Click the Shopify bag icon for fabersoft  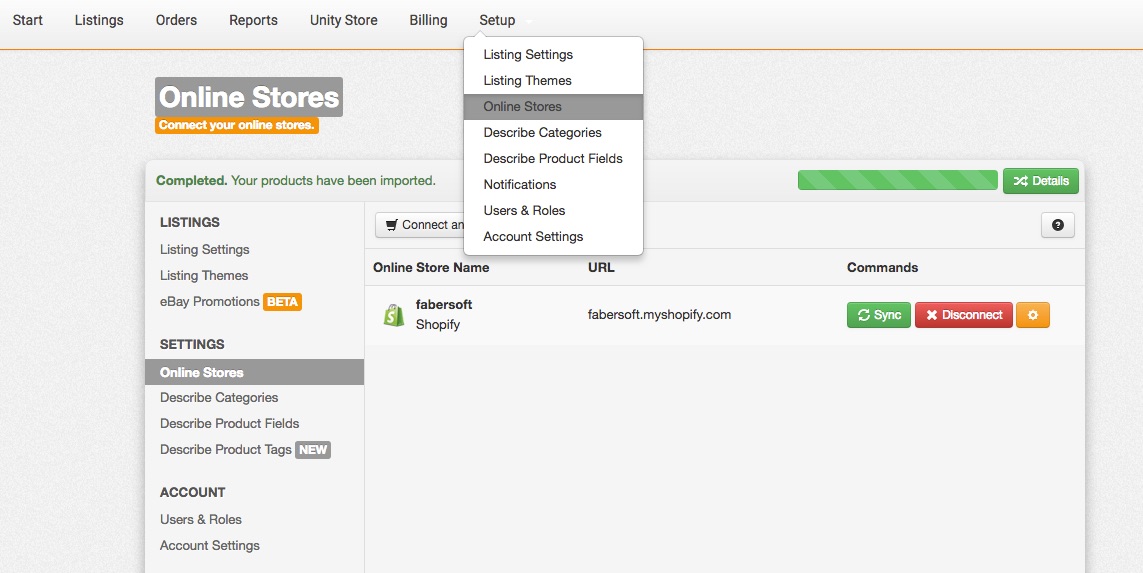pos(394,315)
